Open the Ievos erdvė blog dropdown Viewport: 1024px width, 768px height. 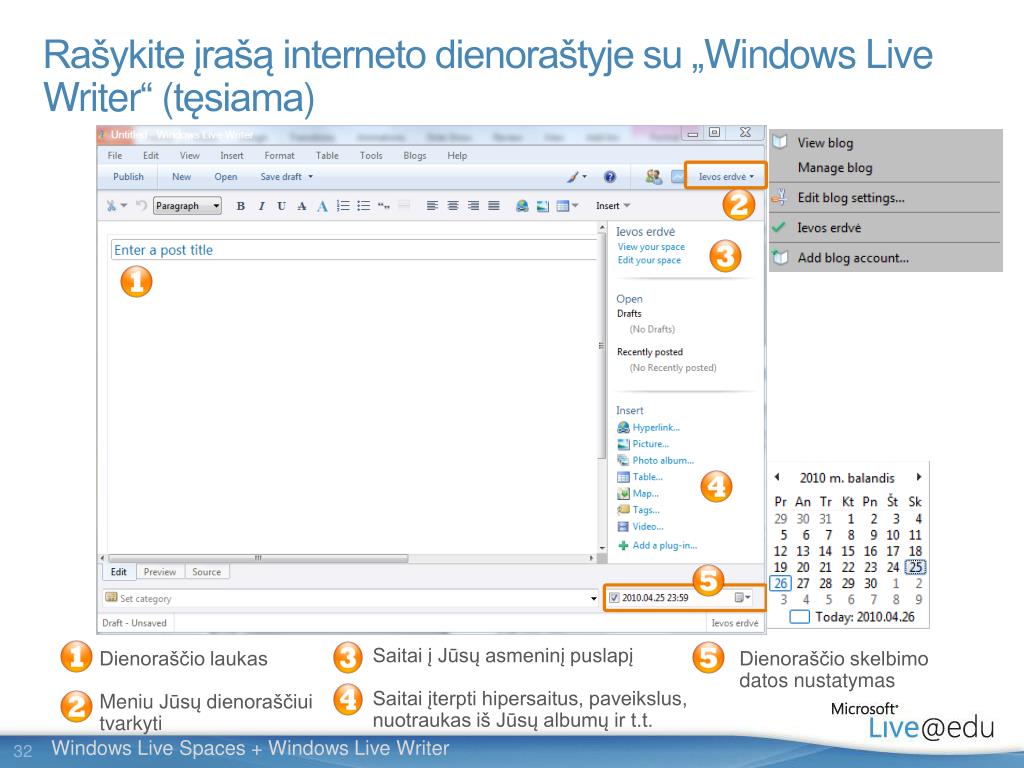(x=726, y=176)
